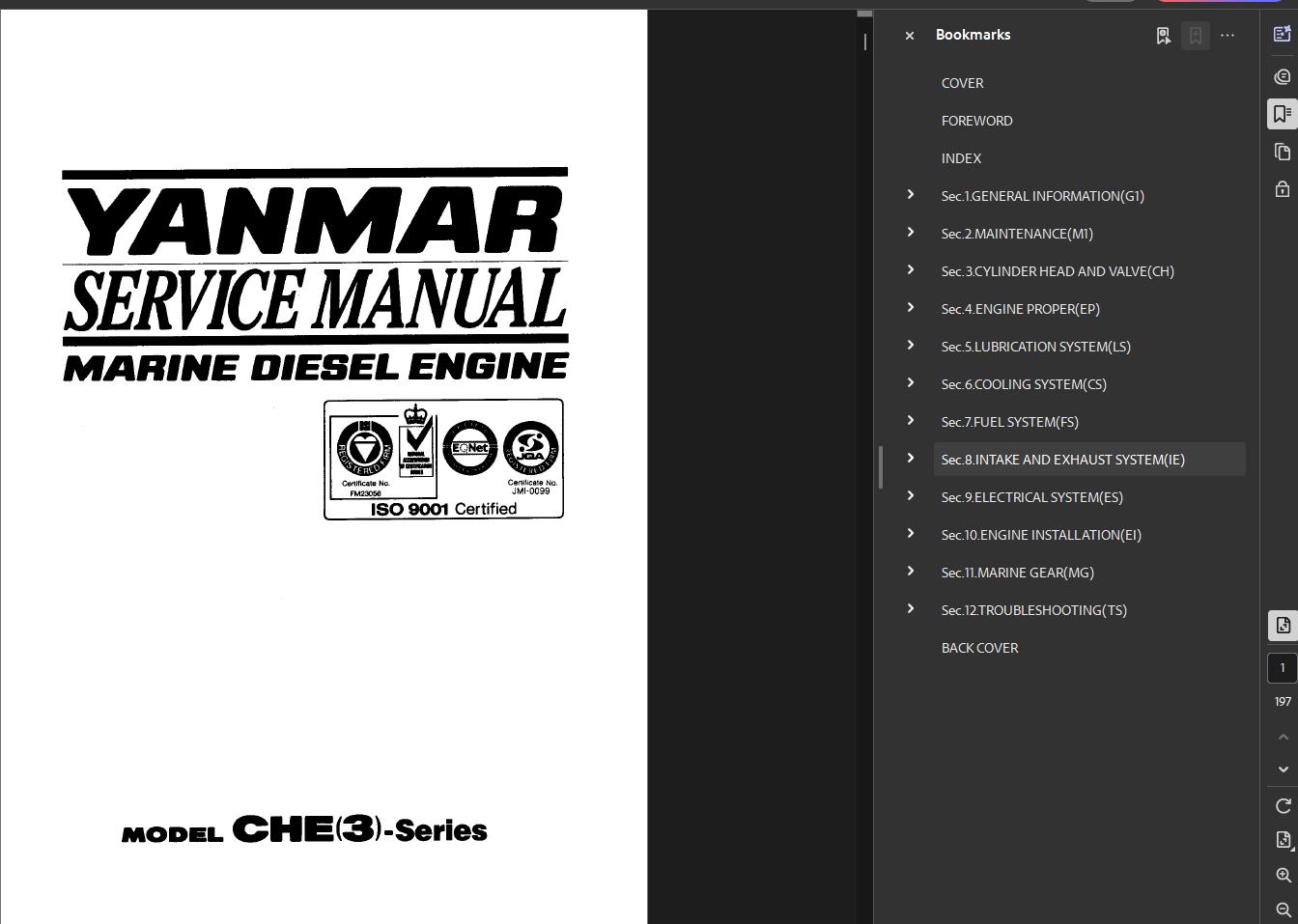This screenshot has width=1298, height=924.
Task: Open the Bookmarks options ellipsis menu
Action: pos(1227,36)
